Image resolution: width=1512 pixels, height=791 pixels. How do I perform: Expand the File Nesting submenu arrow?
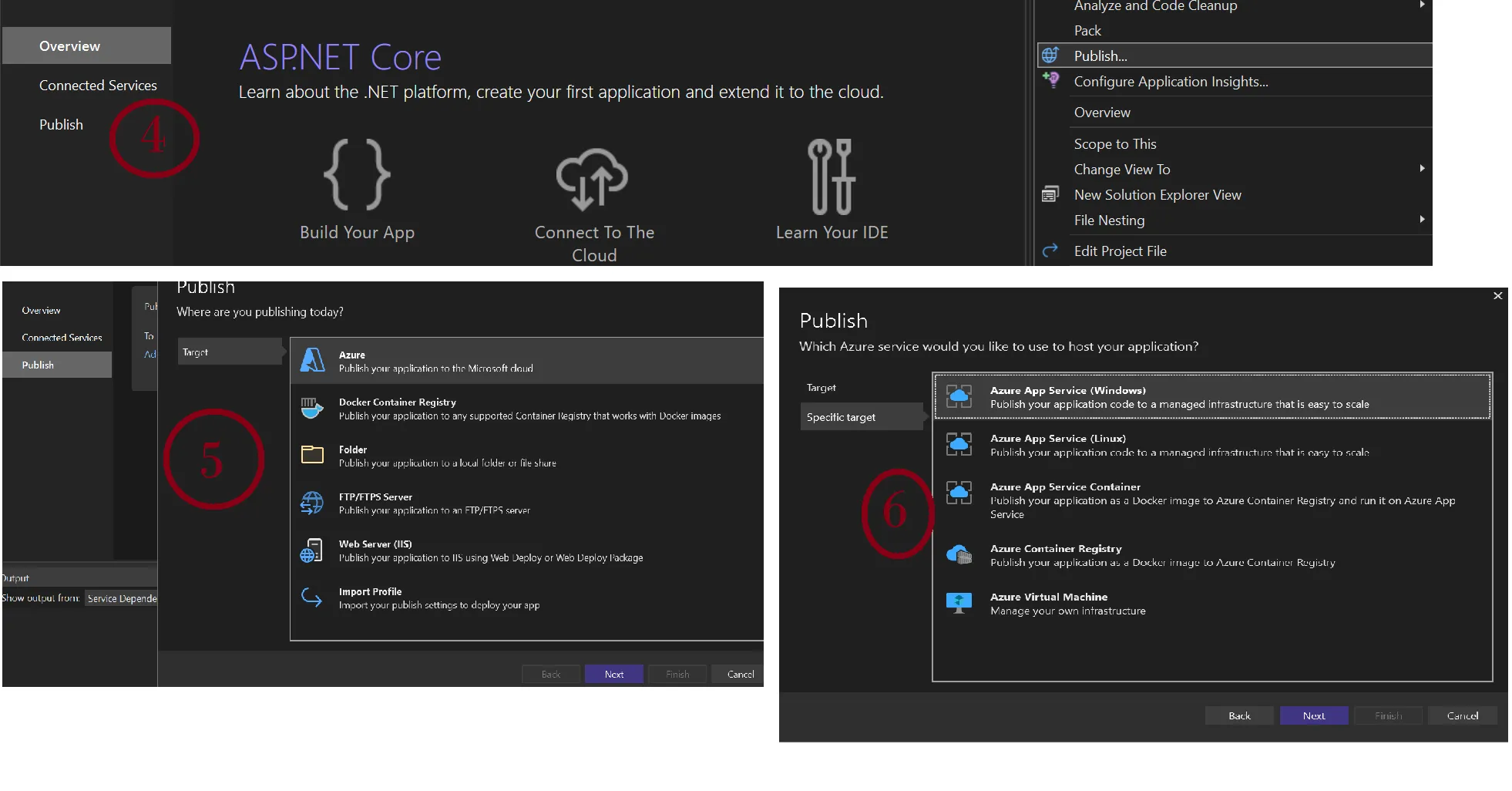[1422, 219]
